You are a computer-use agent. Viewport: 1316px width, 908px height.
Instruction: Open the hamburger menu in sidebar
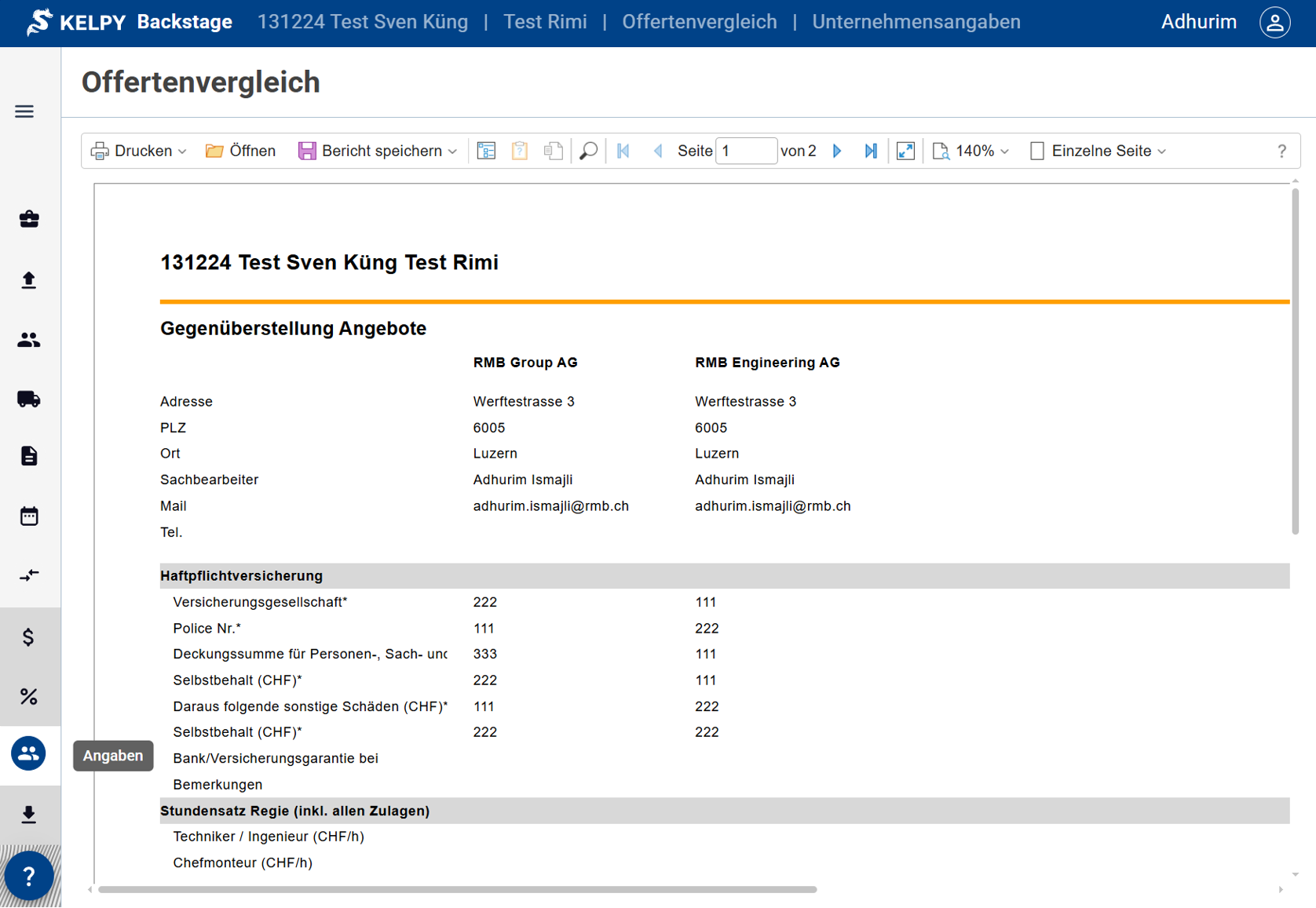point(24,111)
